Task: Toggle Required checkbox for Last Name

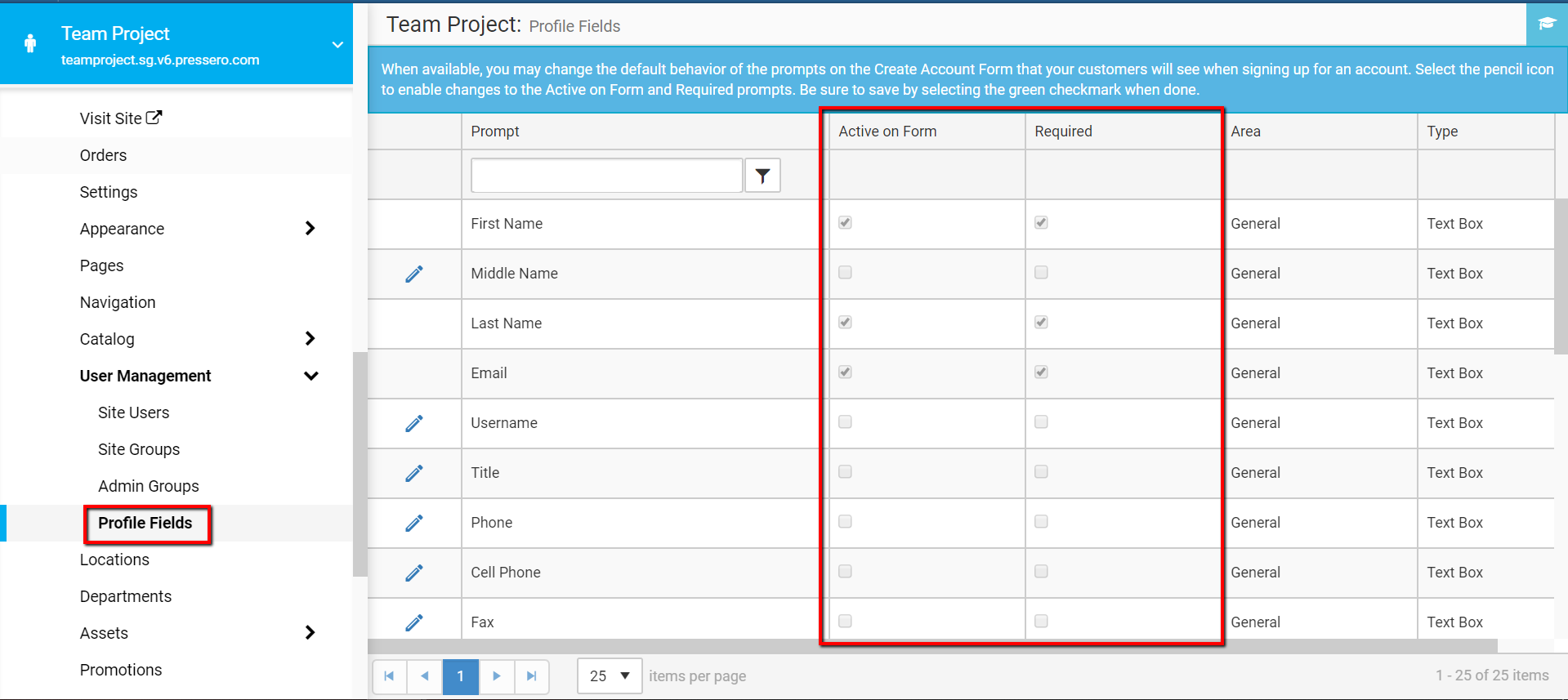Action: pos(1041,323)
